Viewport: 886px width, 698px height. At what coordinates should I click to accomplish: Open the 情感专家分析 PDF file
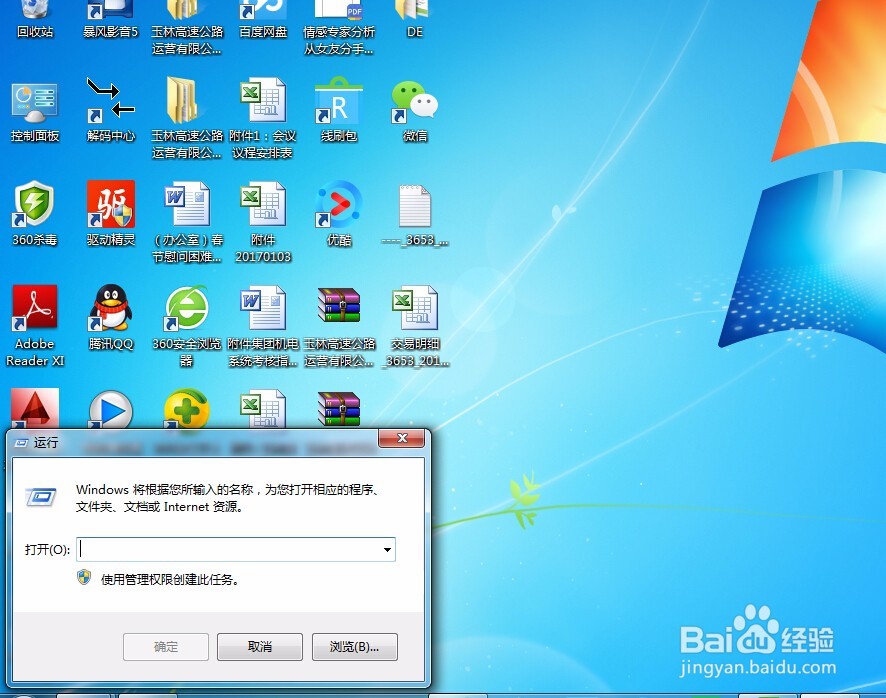point(338,27)
